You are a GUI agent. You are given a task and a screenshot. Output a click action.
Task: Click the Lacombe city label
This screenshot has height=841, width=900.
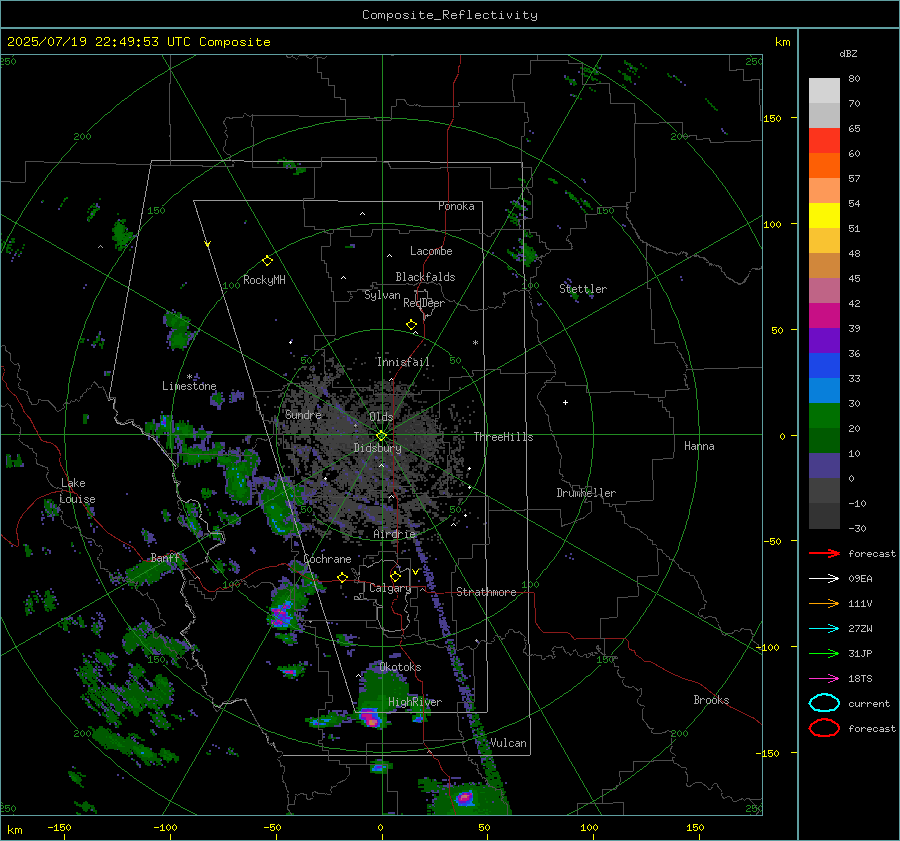(431, 251)
